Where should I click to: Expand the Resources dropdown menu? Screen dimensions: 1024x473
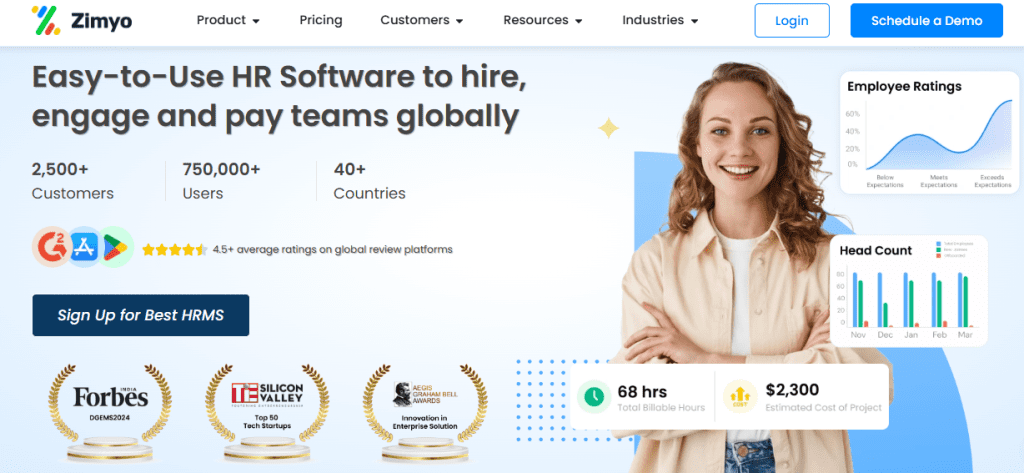(542, 20)
